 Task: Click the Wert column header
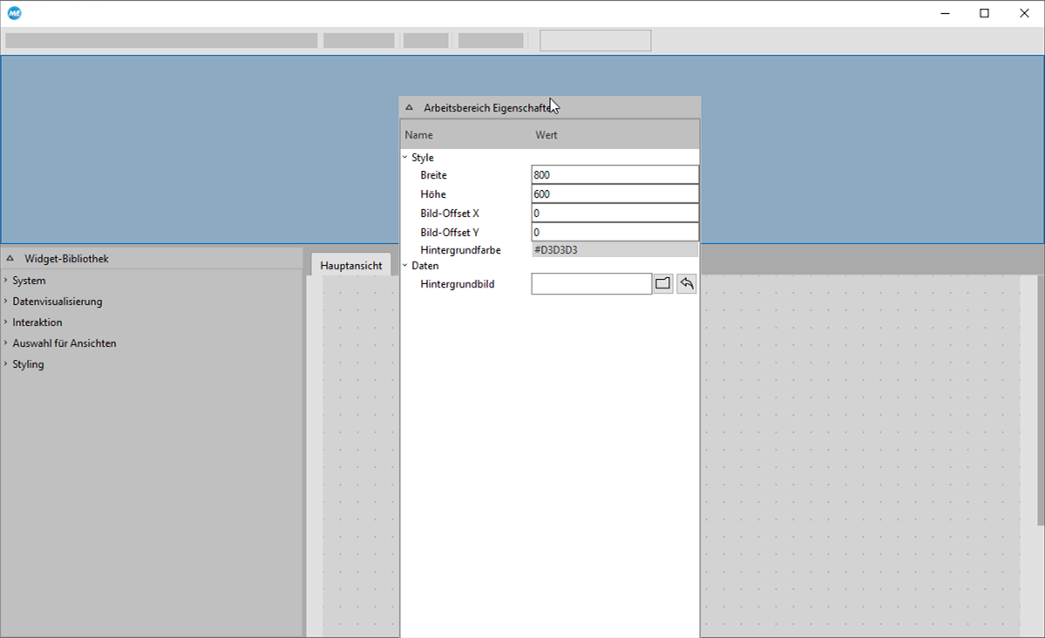pos(546,135)
